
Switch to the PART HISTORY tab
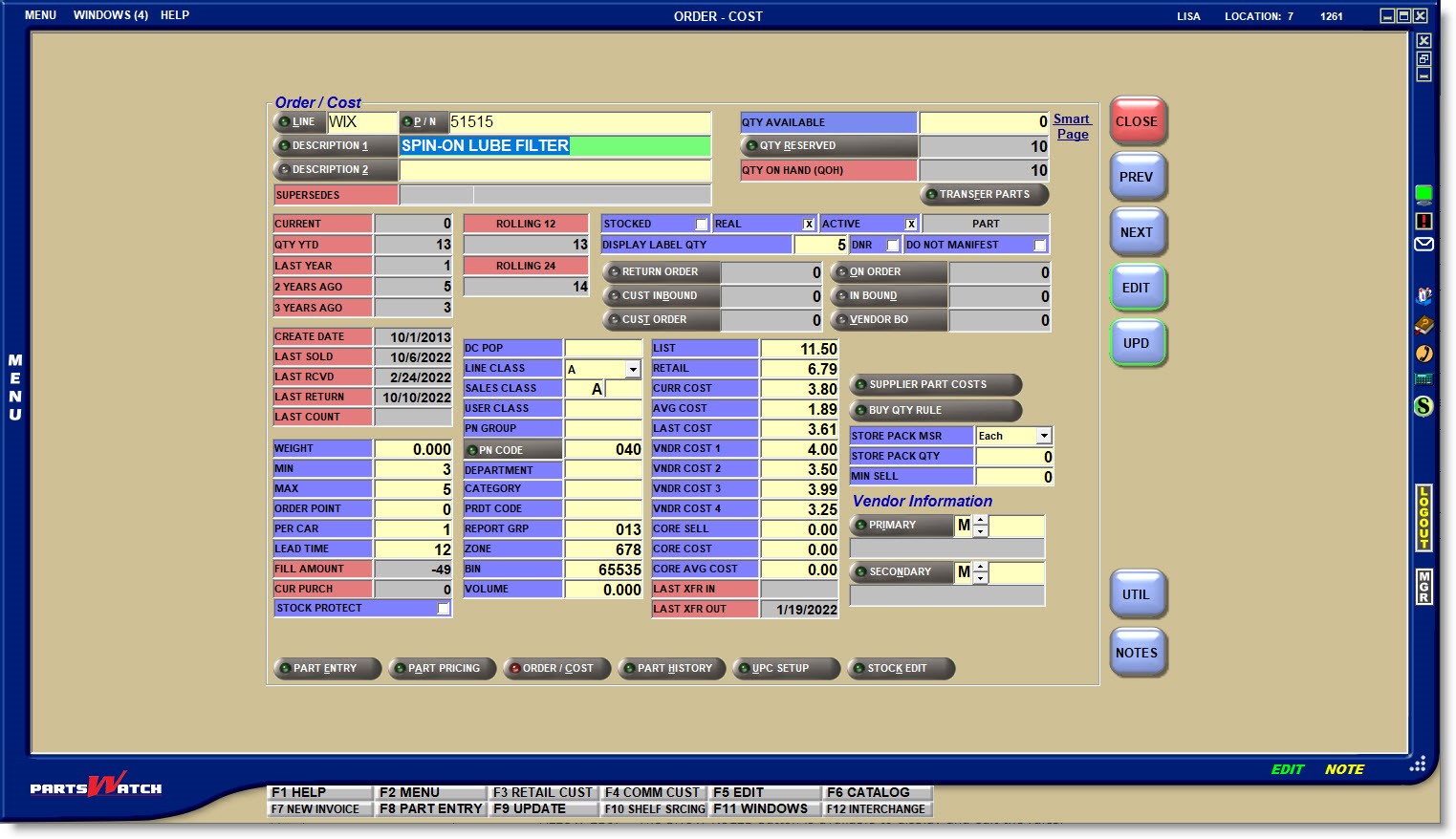pos(672,669)
